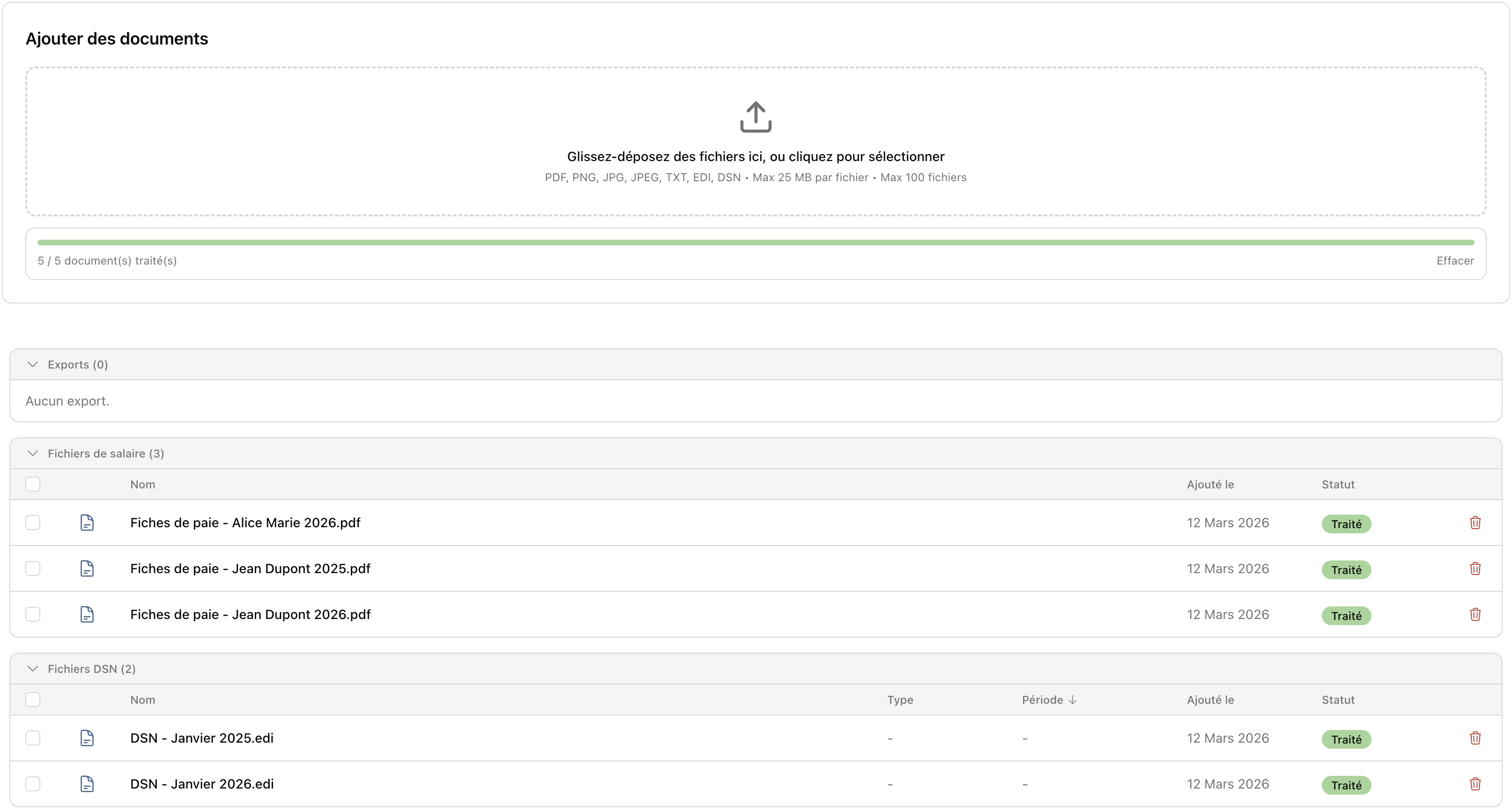Collapse the Fichiers de salaire section
Image resolution: width=1512 pixels, height=811 pixels.
pyautogui.click(x=33, y=453)
